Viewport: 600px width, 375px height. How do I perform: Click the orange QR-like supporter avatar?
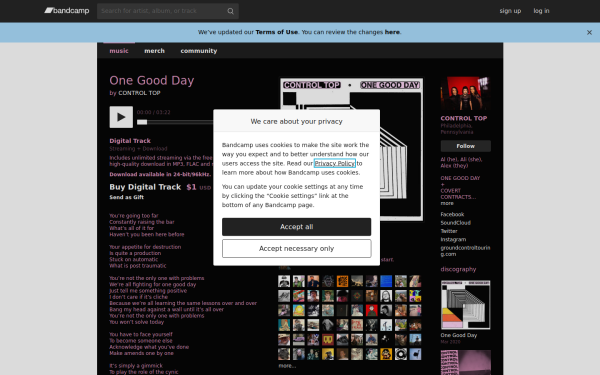tap(342, 281)
